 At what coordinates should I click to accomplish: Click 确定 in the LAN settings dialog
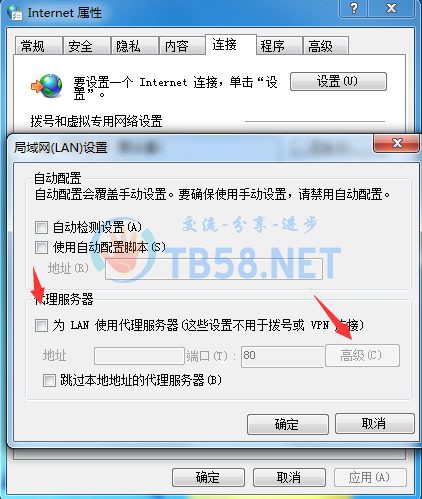tap(288, 424)
